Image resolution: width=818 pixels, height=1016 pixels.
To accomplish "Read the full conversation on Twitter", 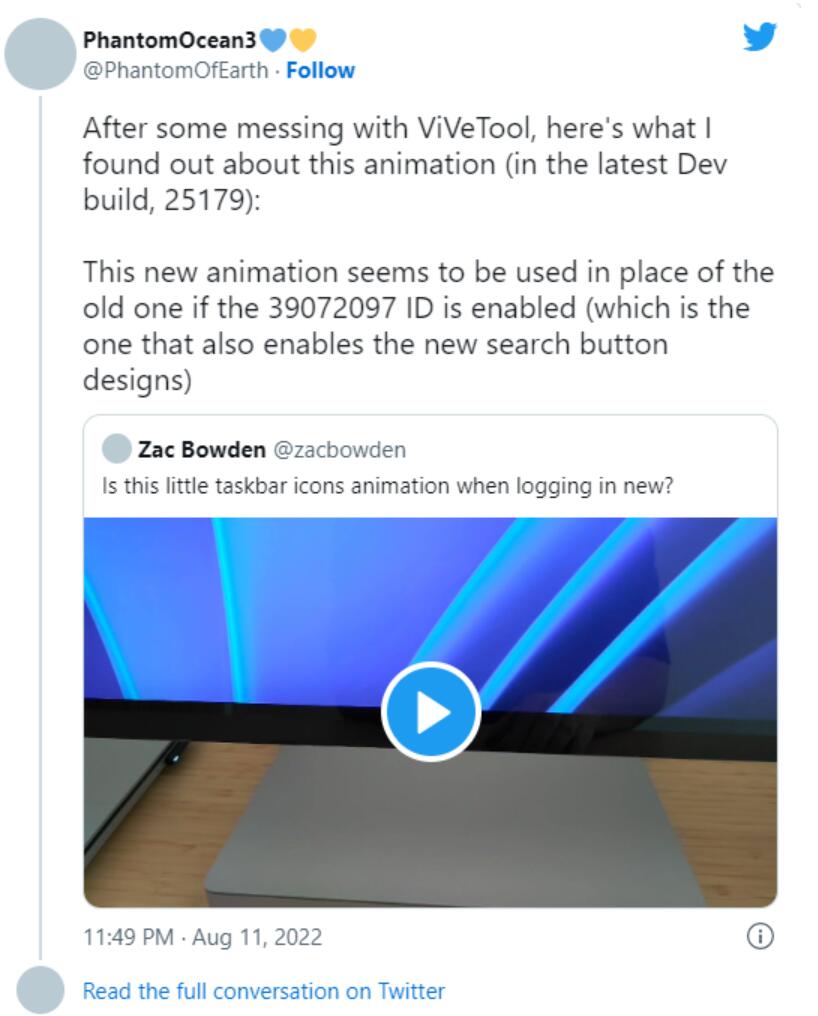I will [x=264, y=991].
